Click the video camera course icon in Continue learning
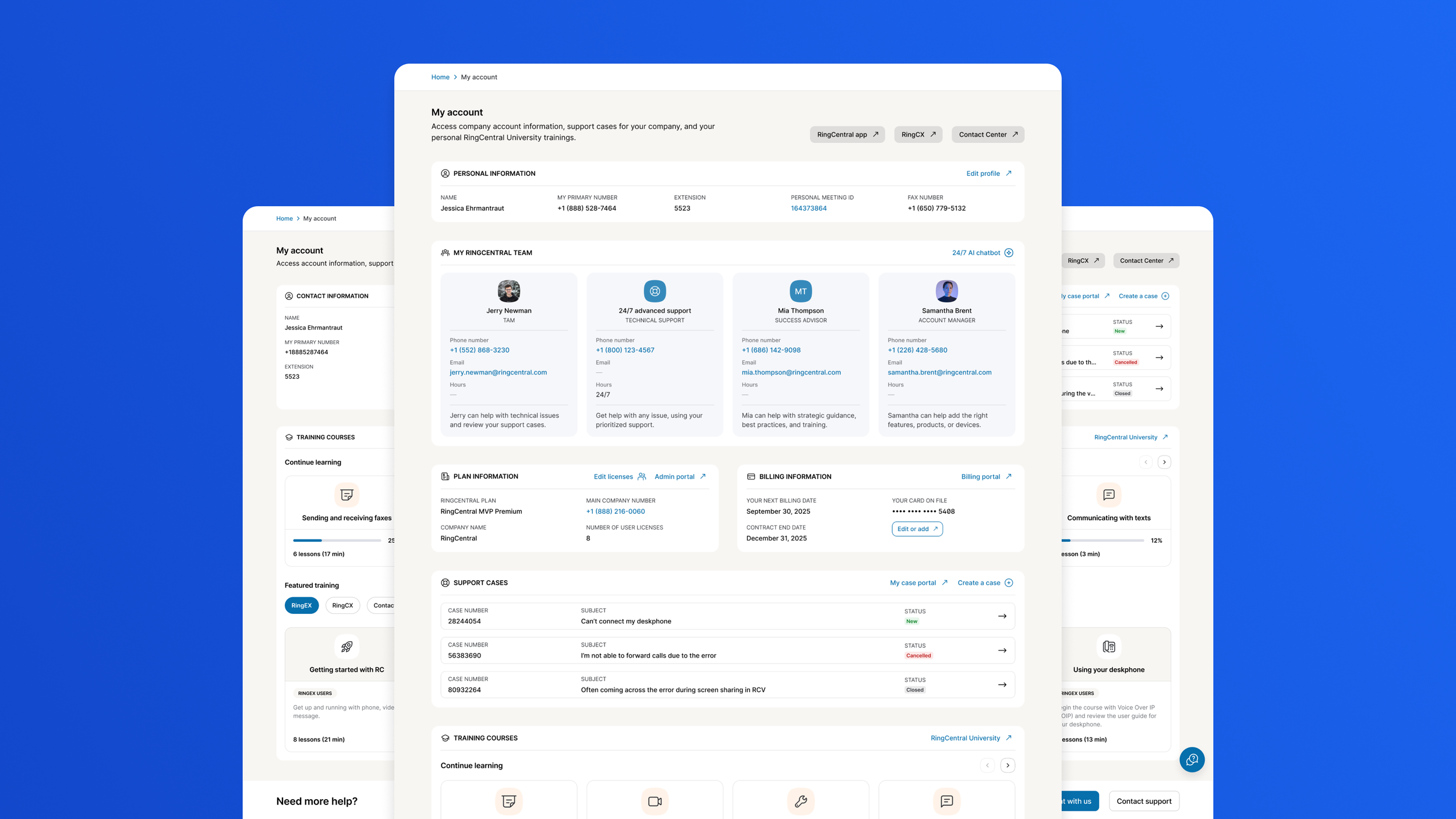1456x819 pixels. [x=654, y=800]
